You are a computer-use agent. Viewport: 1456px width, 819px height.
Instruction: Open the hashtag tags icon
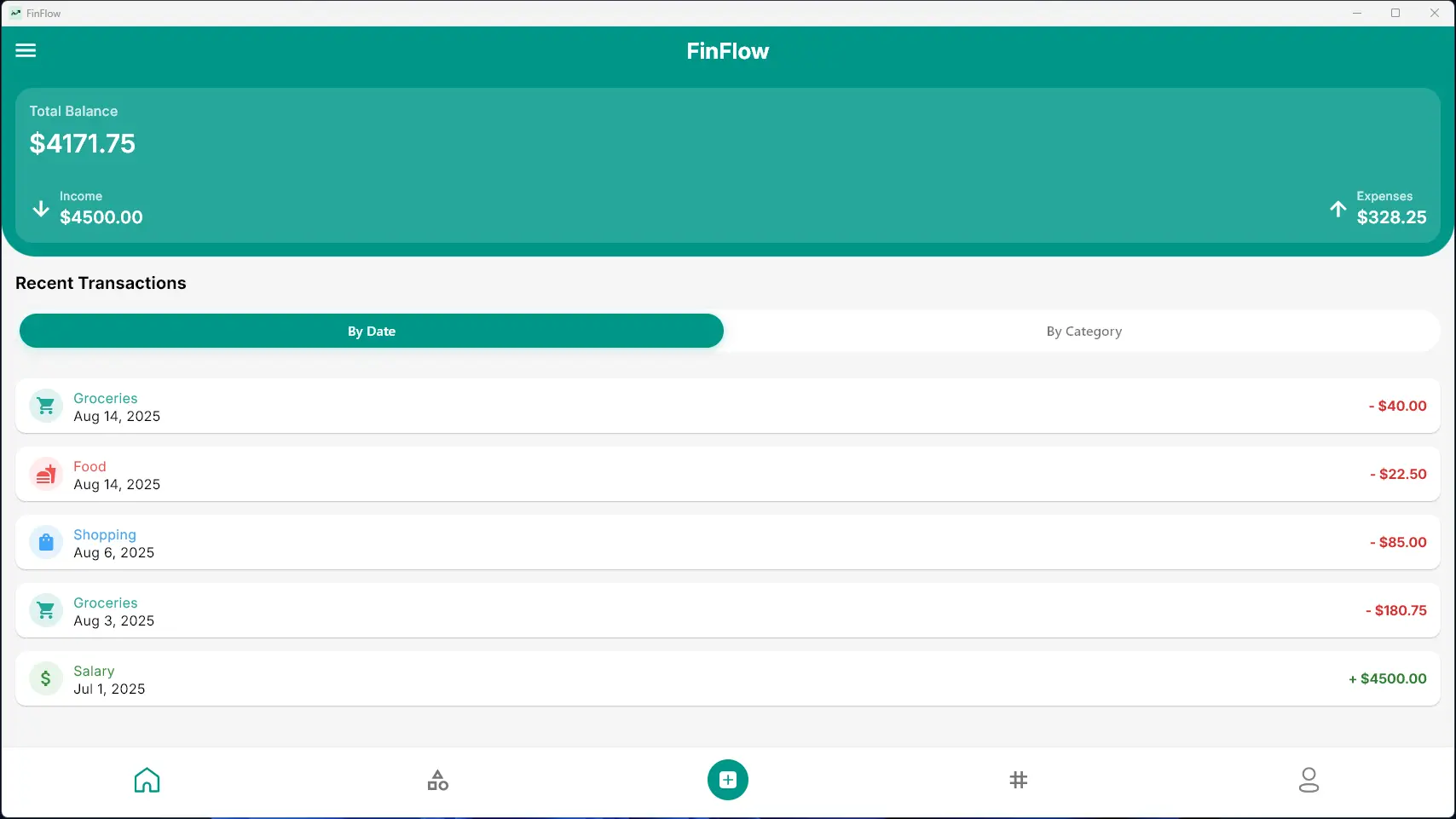[1018, 780]
